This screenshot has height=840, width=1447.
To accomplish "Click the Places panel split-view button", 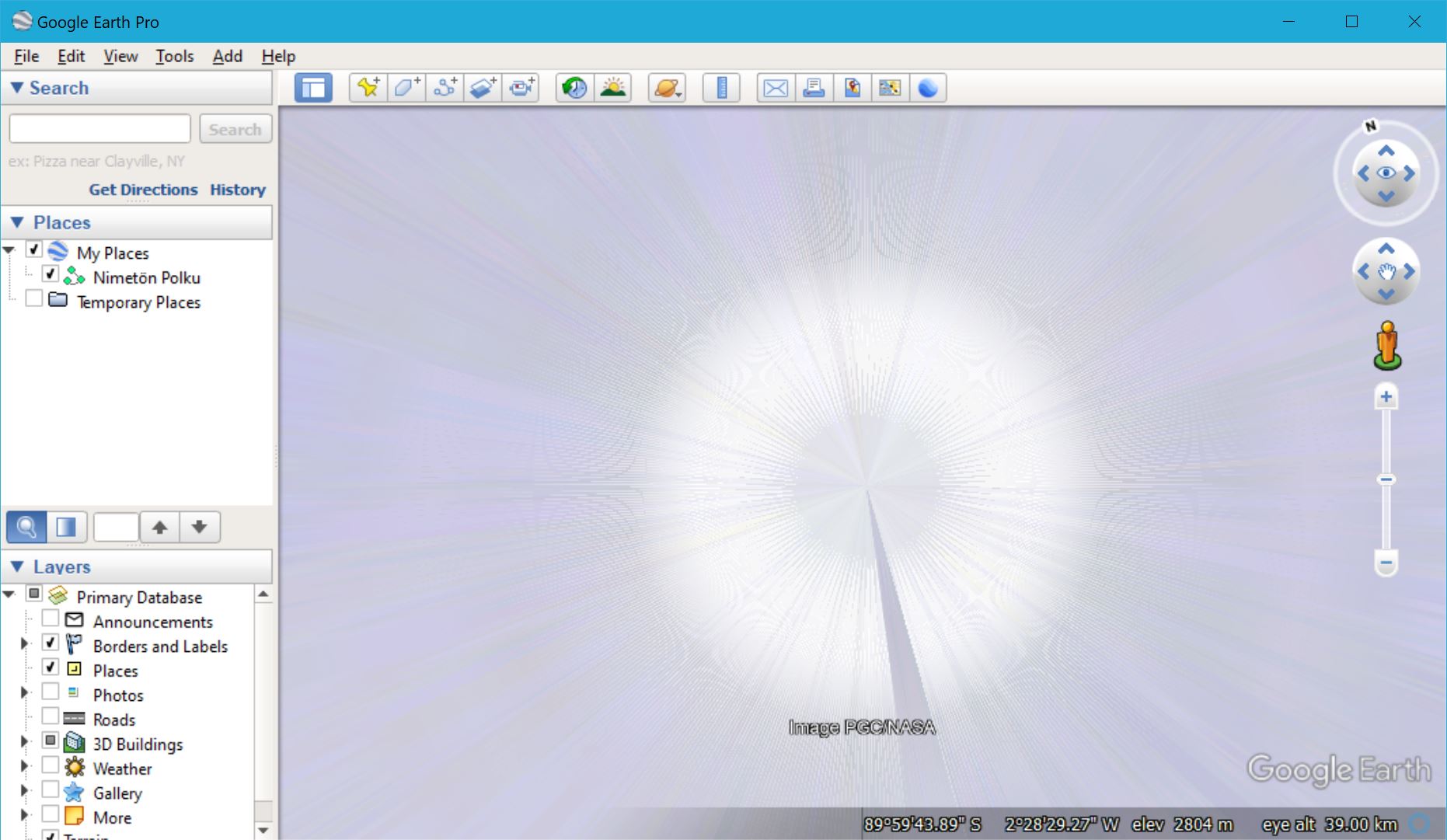I will [x=66, y=527].
